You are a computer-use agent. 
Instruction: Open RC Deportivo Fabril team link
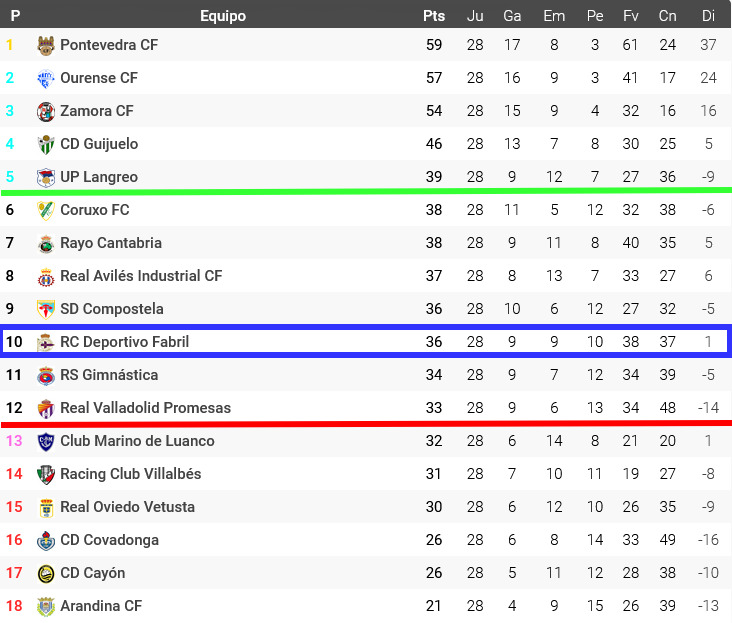[124, 342]
